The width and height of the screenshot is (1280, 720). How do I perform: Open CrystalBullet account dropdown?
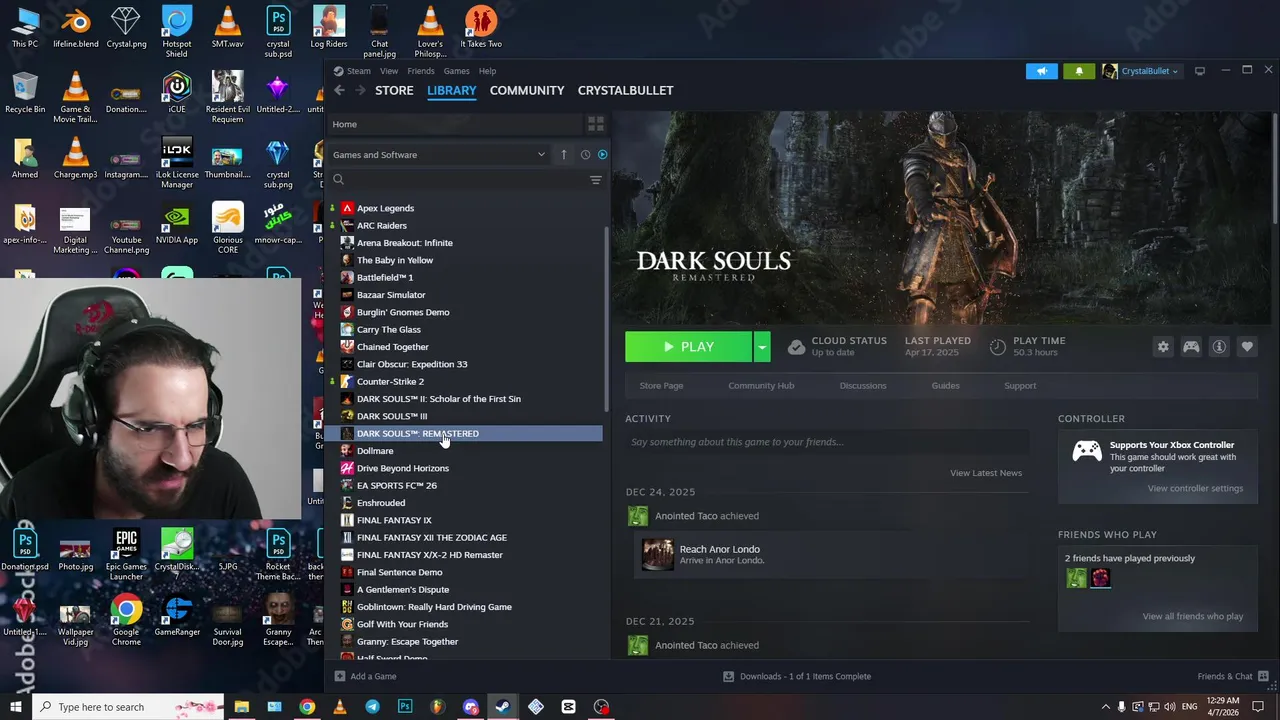pyautogui.click(x=1141, y=71)
